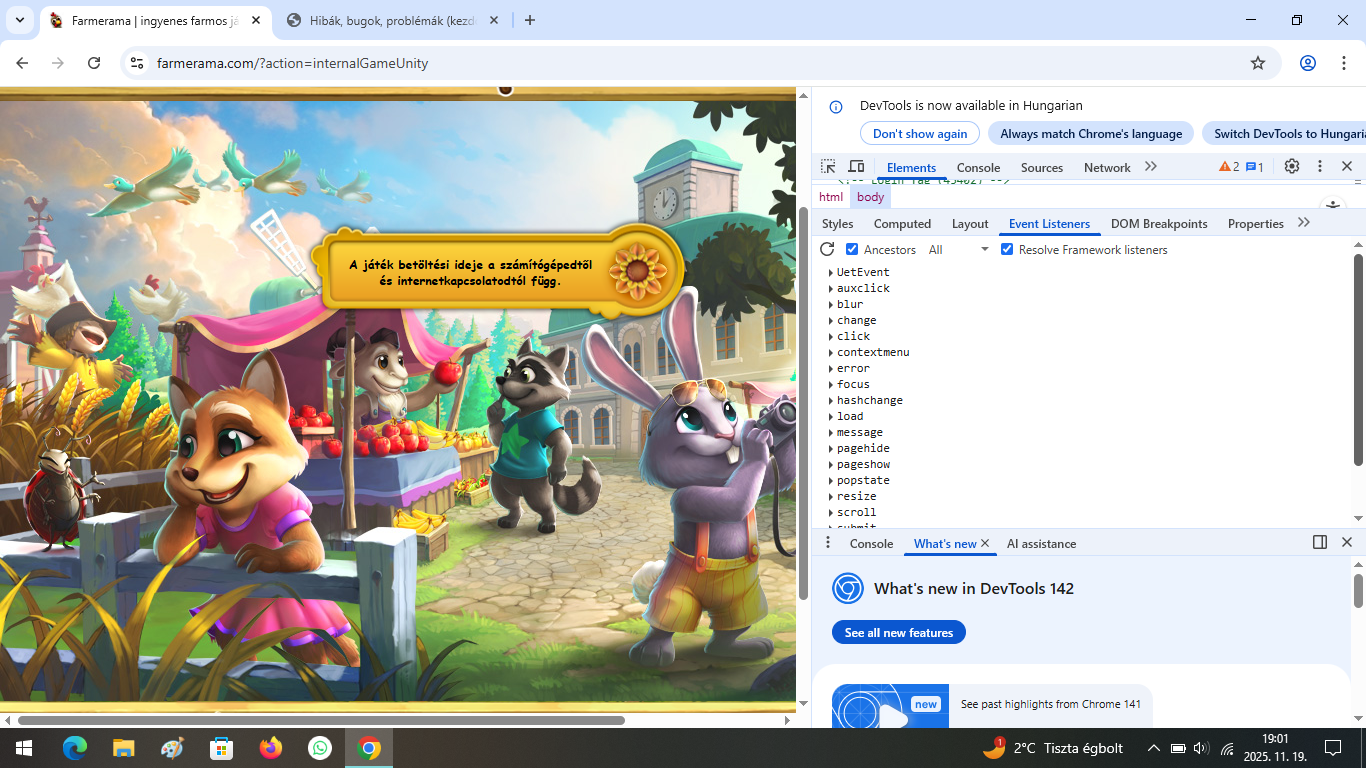The image size is (1366, 768).
Task: Uncheck the Ancestors checkbox
Action: (x=852, y=250)
